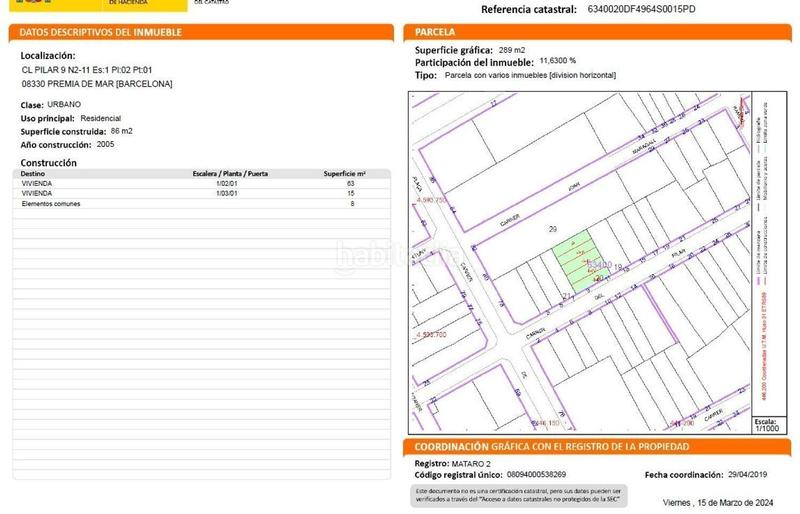Click the green highlighted parcel on the map
The height and width of the screenshot is (514, 800).
coord(578,264)
